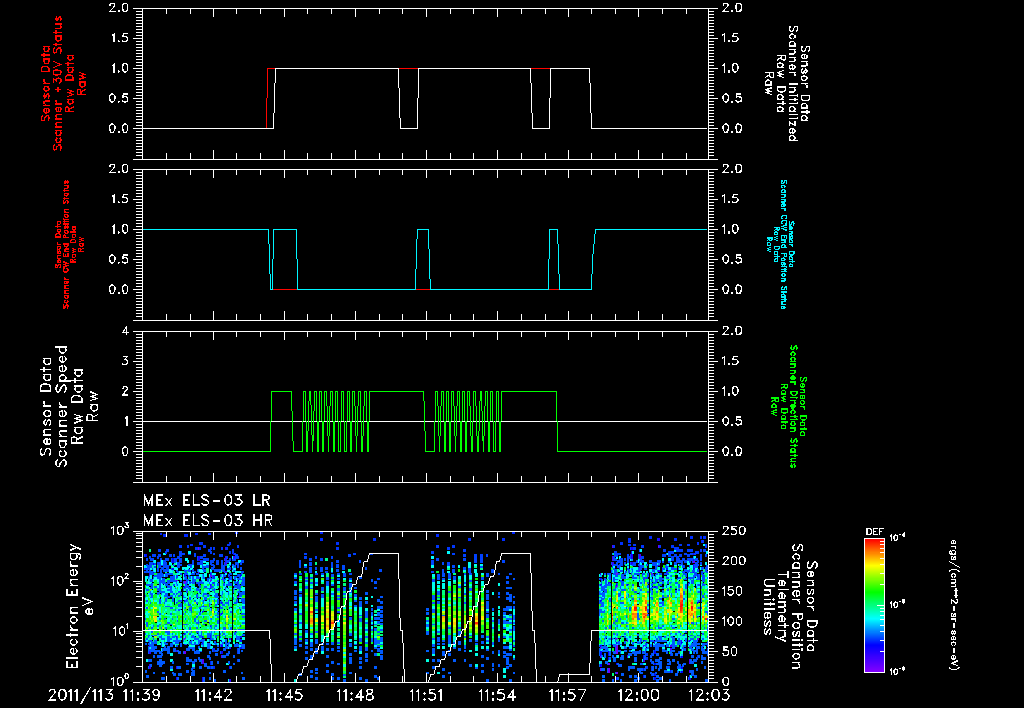1024x708 pixels.
Task: Click the middle color bar scale label 10^-5
Action: pyautogui.click(x=898, y=604)
